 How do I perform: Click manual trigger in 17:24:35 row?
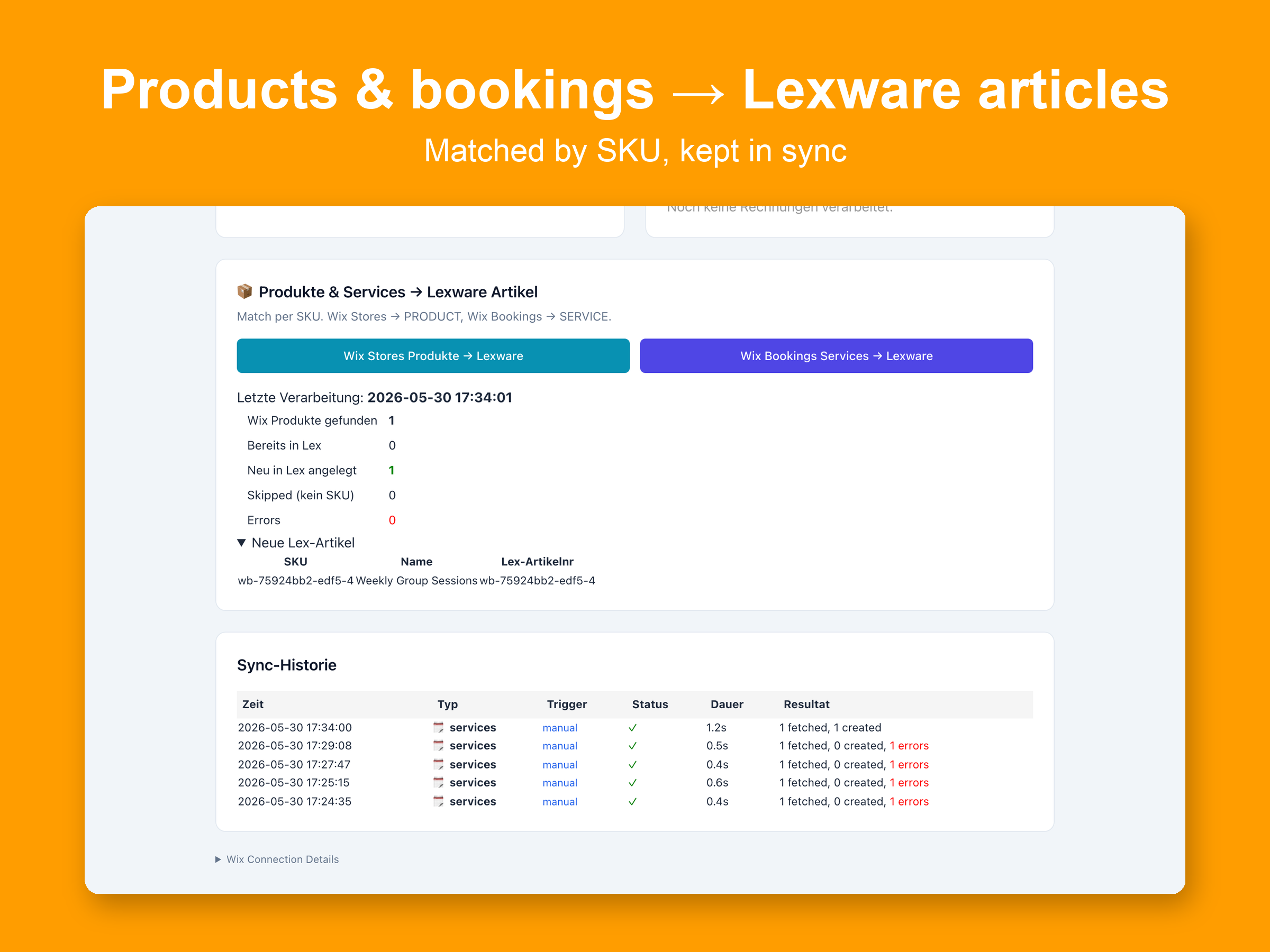point(560,802)
